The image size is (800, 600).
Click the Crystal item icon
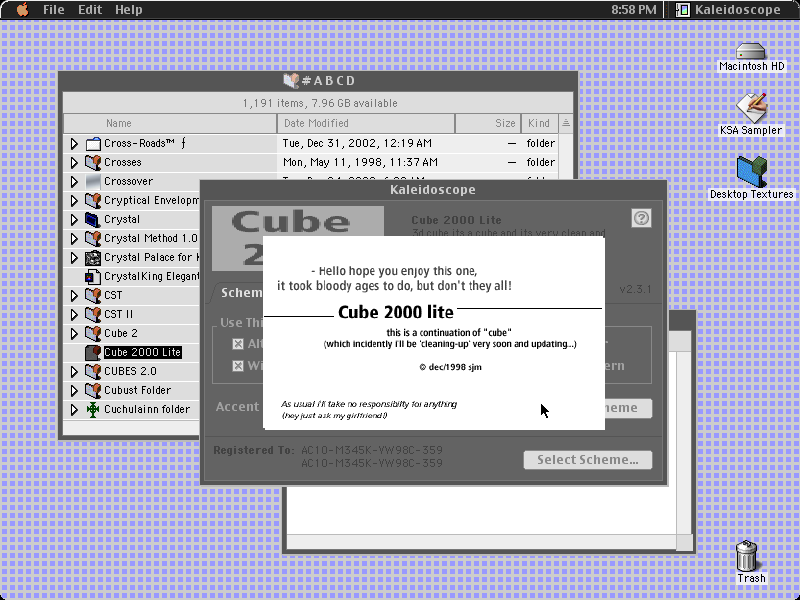pyautogui.click(x=93, y=219)
